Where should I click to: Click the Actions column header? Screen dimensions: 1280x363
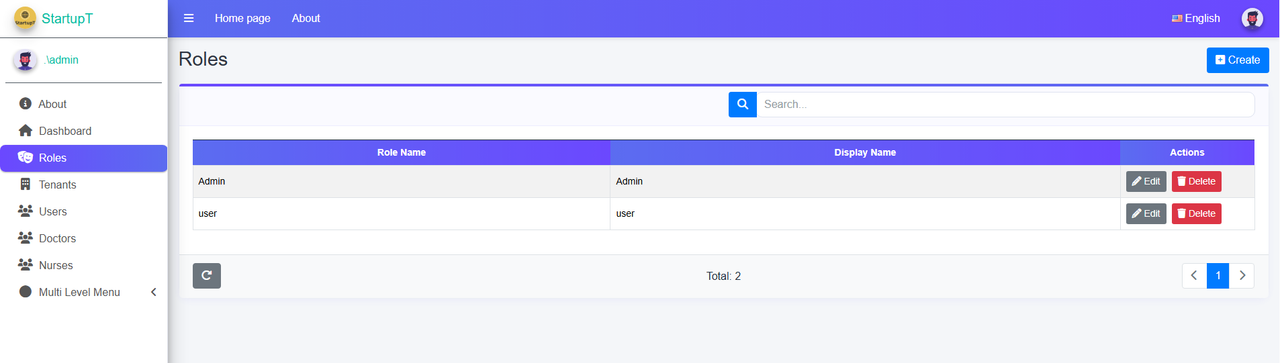point(1187,152)
